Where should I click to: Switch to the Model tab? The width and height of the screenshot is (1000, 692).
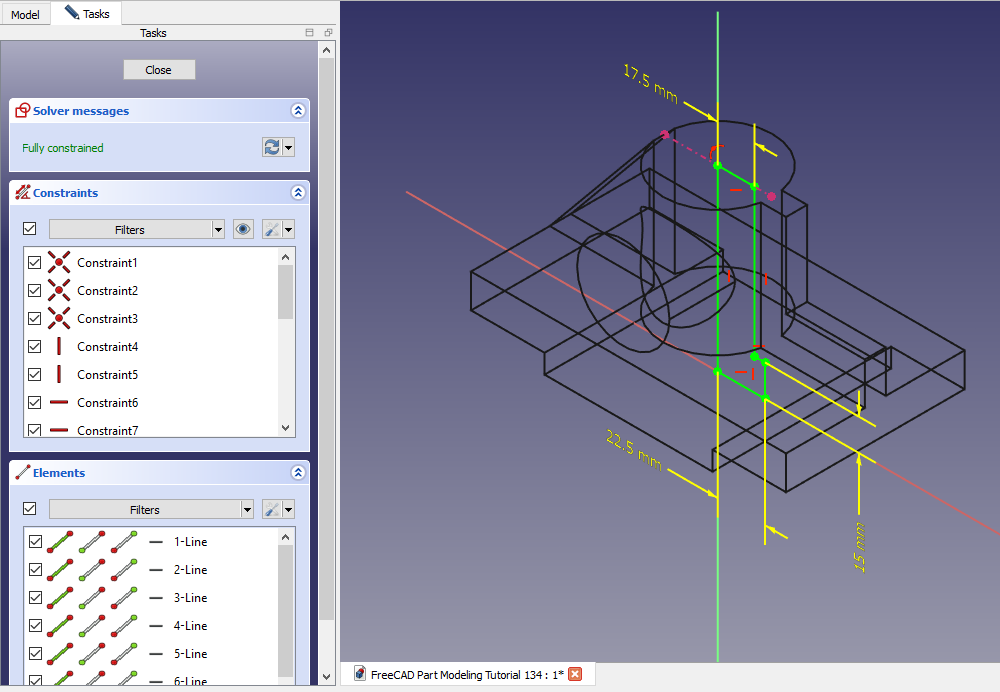[25, 14]
